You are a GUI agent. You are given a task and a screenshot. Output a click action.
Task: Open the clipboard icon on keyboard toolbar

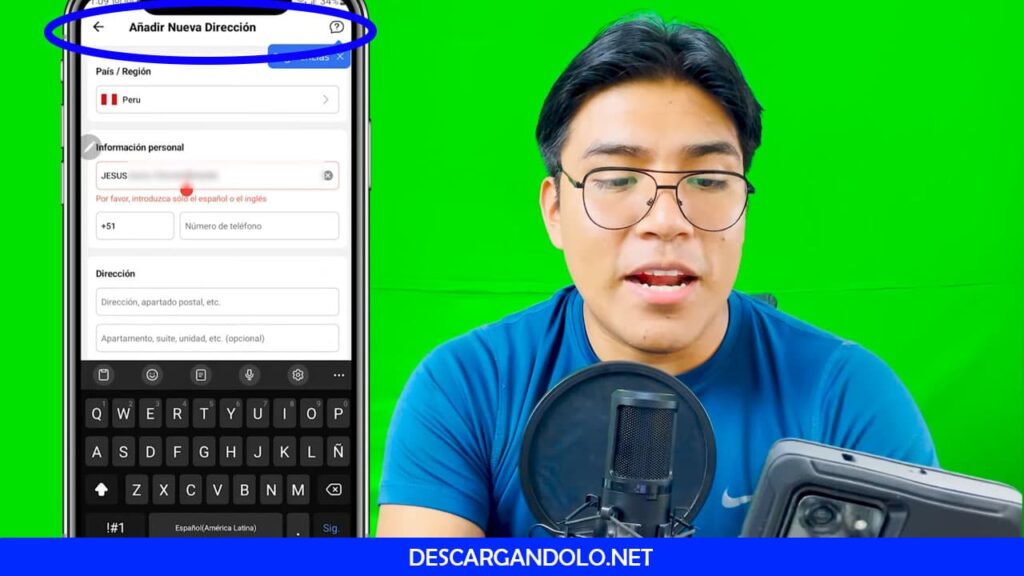(104, 376)
